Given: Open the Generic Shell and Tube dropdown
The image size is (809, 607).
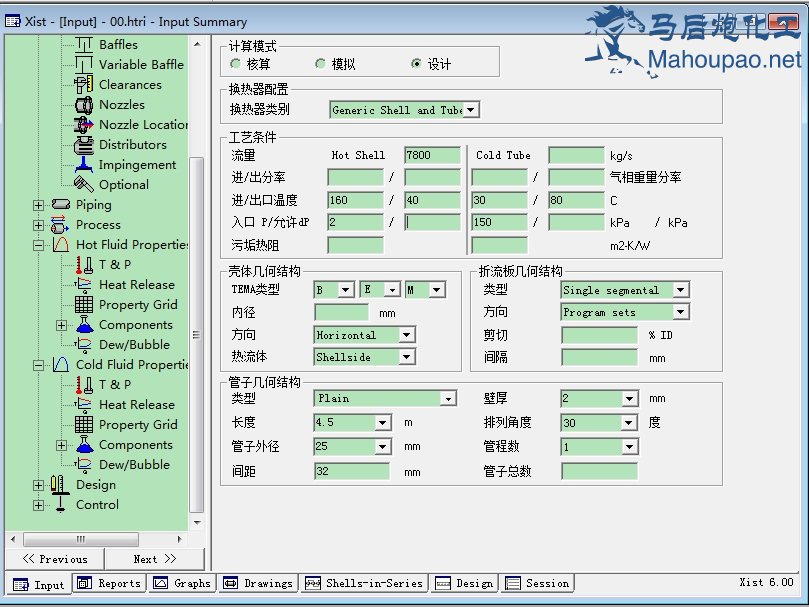Looking at the screenshot, I should click(471, 110).
